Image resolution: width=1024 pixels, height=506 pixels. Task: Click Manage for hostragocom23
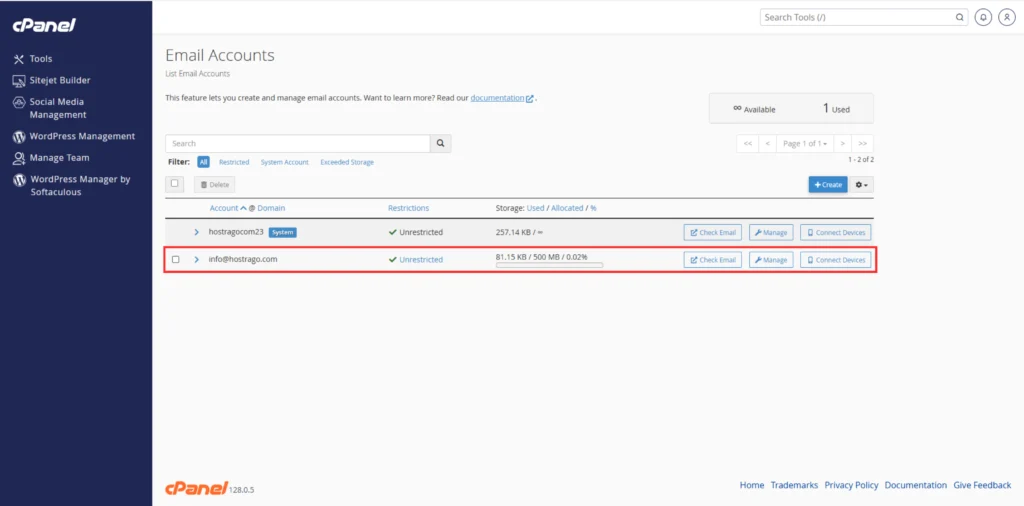[771, 232]
